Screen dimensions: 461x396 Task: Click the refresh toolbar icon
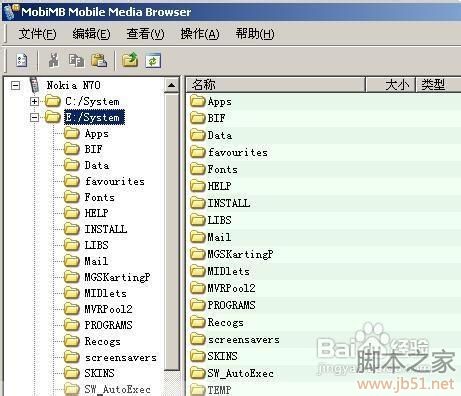pos(153,61)
